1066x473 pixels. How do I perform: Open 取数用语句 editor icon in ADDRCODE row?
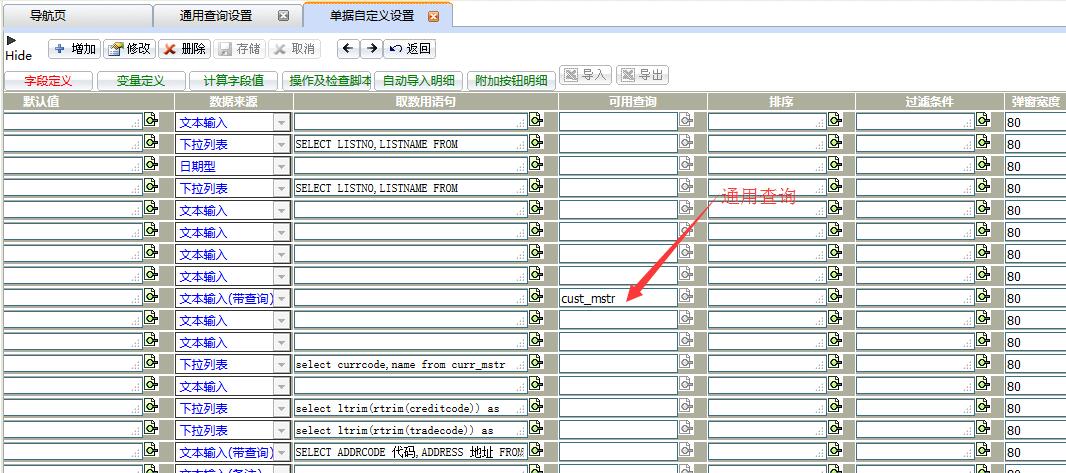pyautogui.click(x=536, y=449)
